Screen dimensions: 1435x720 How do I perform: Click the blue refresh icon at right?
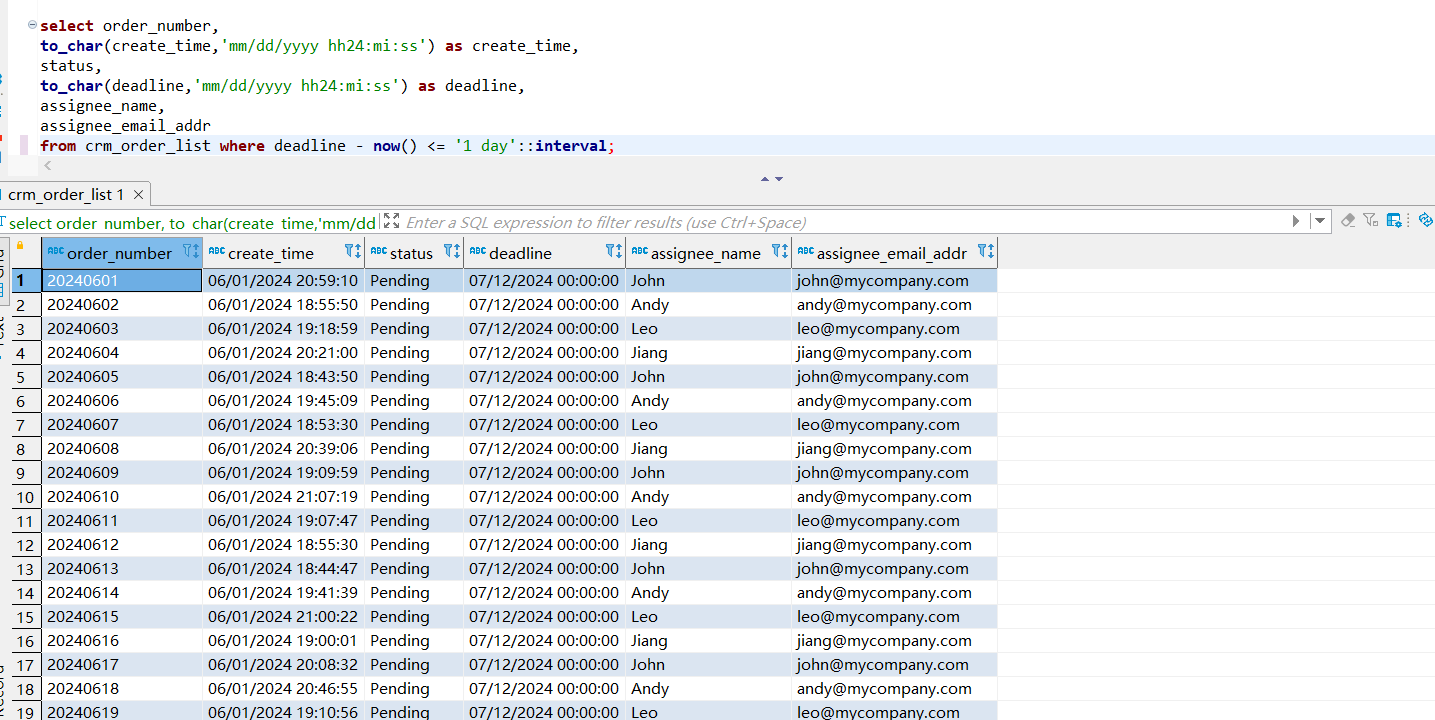[x=1425, y=221]
